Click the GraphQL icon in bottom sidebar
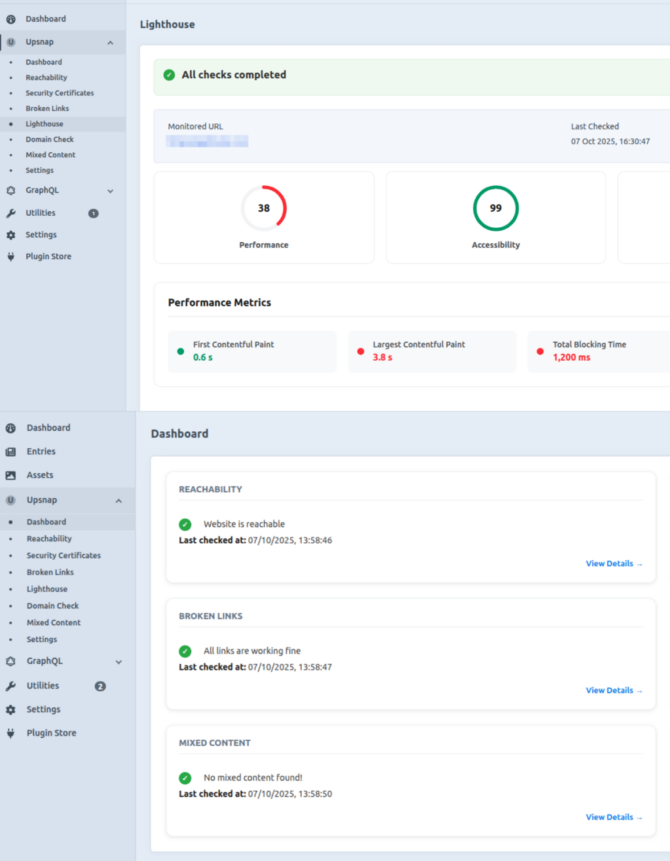The height and width of the screenshot is (861, 670). point(11,661)
